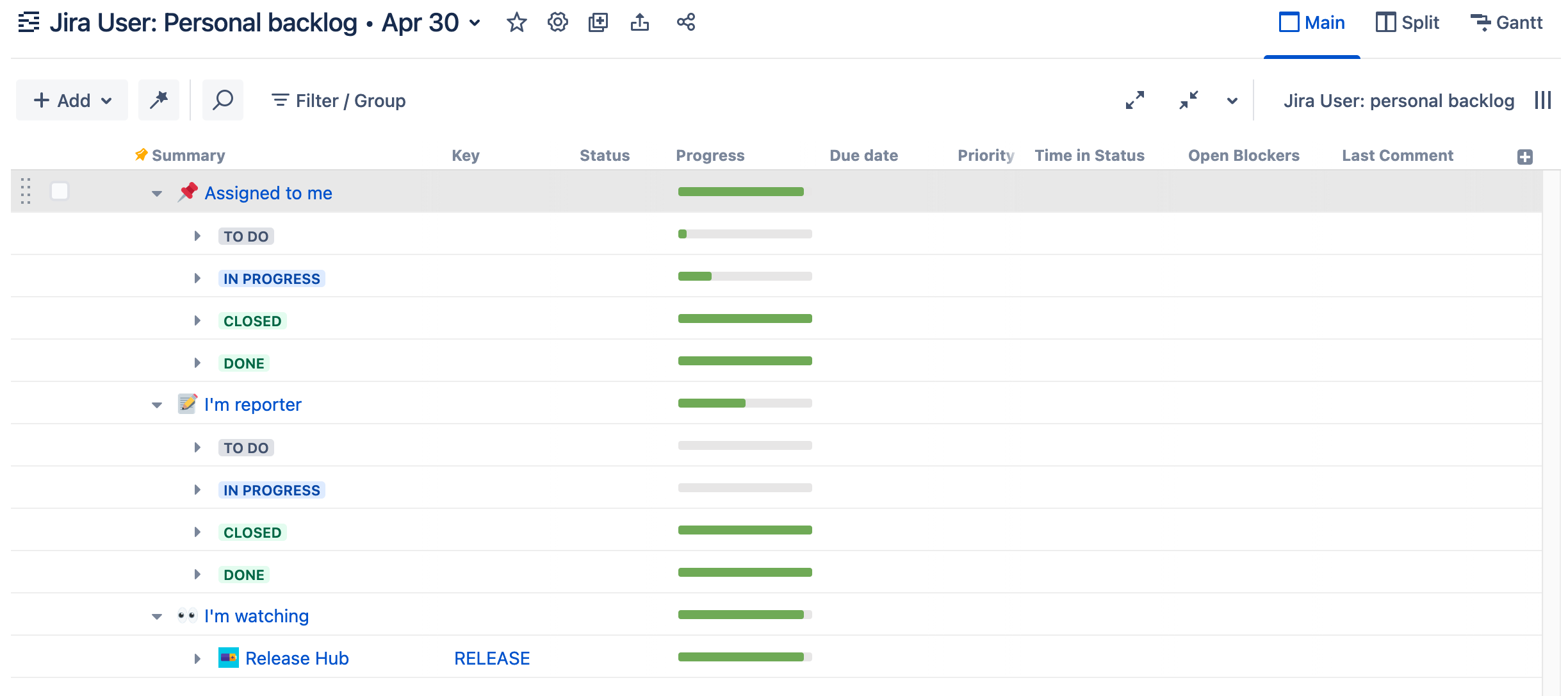The width and height of the screenshot is (1568, 696).
Task: Expand TO DO under Assigned to me
Action: tap(197, 236)
